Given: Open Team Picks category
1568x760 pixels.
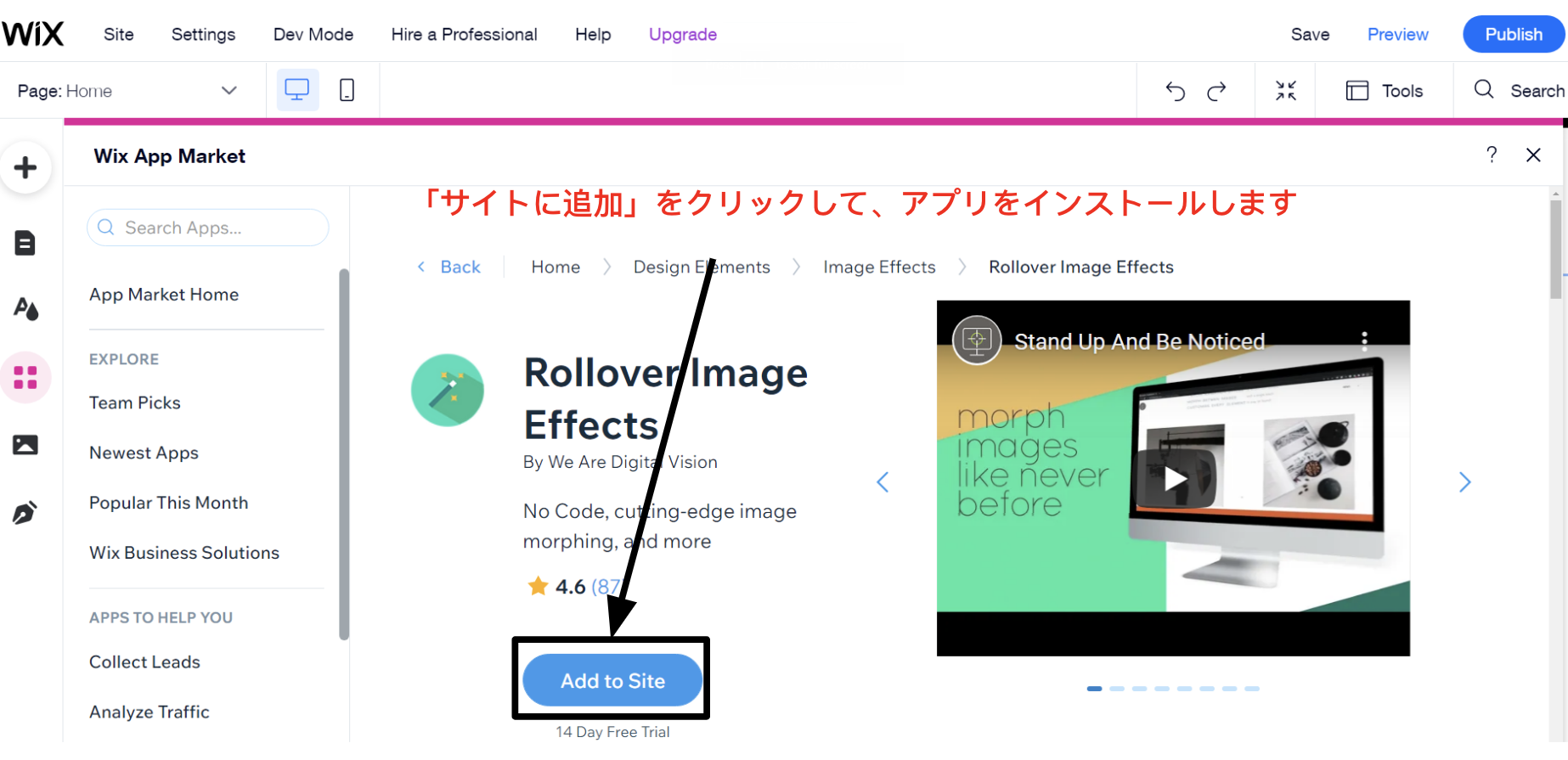Looking at the screenshot, I should (x=135, y=403).
